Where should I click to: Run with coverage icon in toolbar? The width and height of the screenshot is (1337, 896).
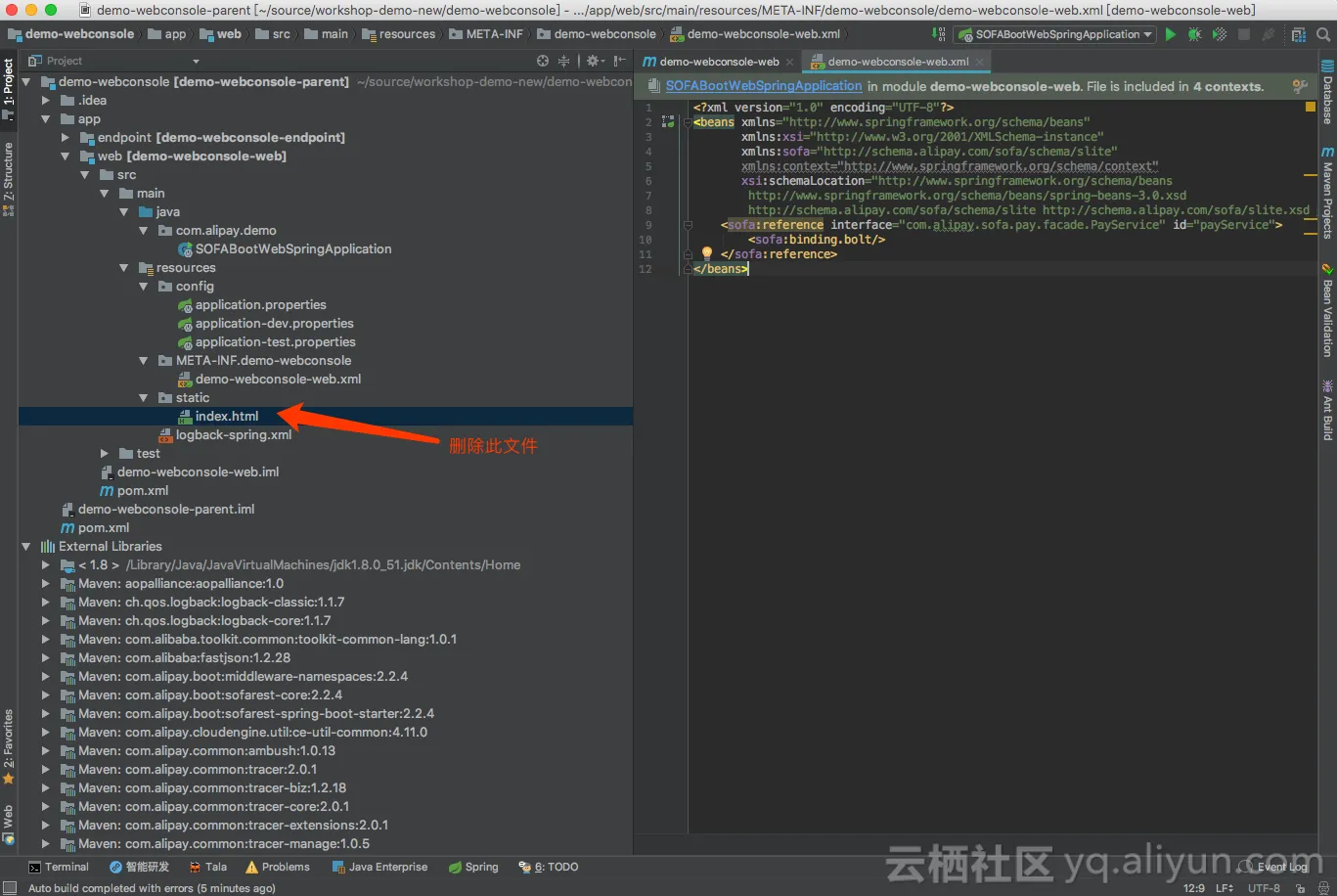coord(1219,34)
